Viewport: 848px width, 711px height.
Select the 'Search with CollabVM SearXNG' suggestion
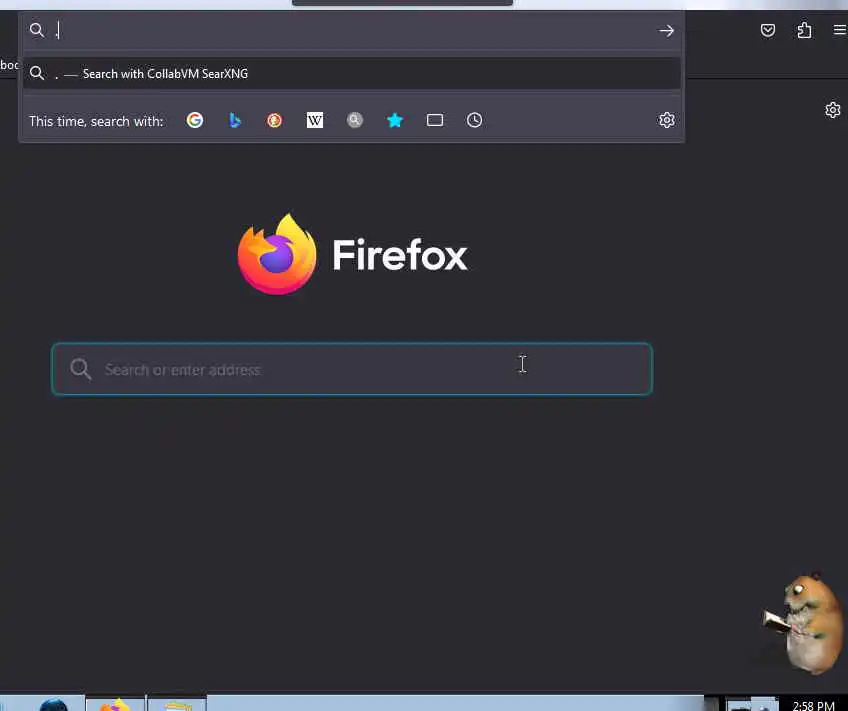tap(352, 74)
